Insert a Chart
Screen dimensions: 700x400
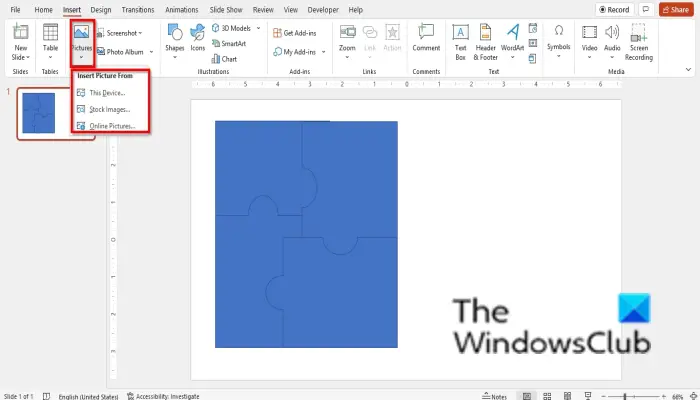(x=224, y=59)
